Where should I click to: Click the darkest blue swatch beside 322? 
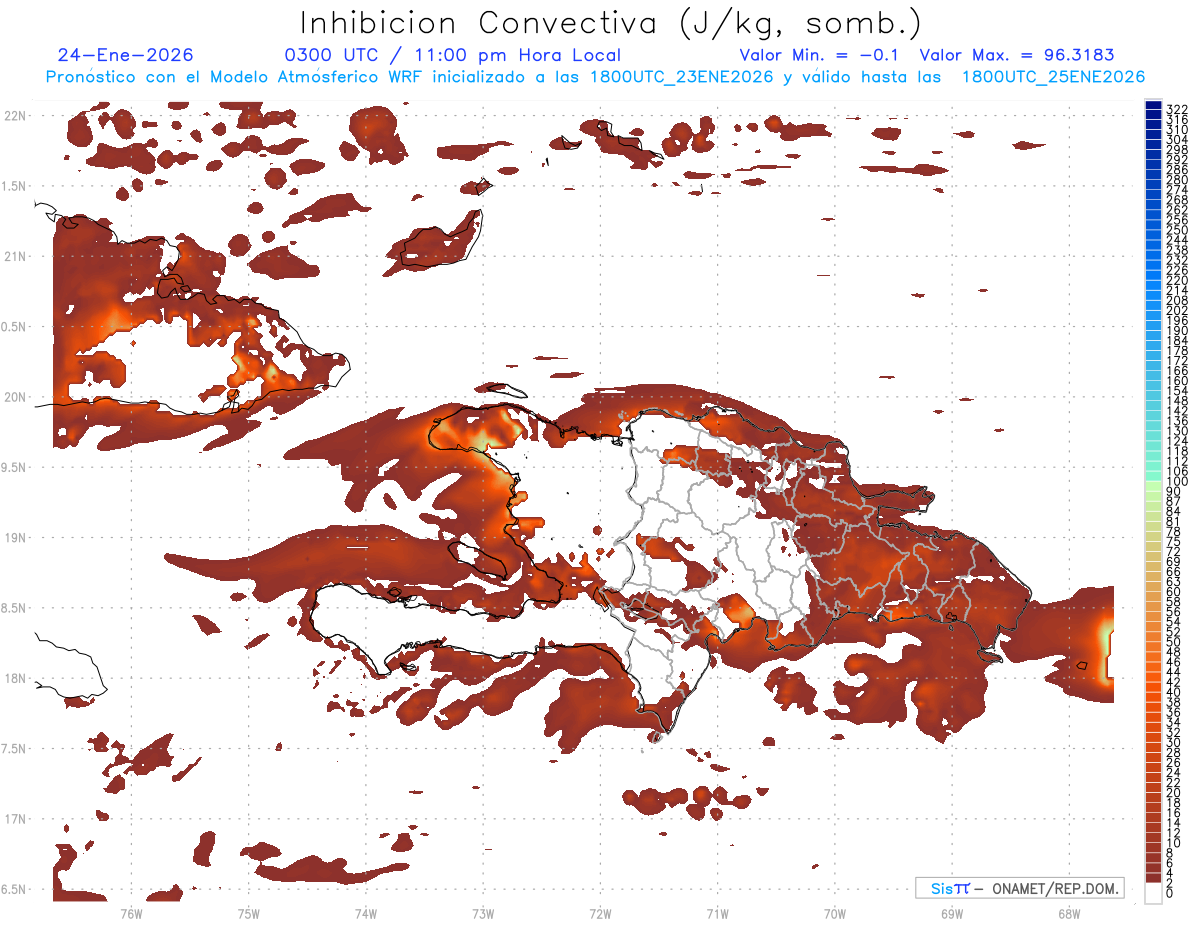pyautogui.click(x=1153, y=105)
